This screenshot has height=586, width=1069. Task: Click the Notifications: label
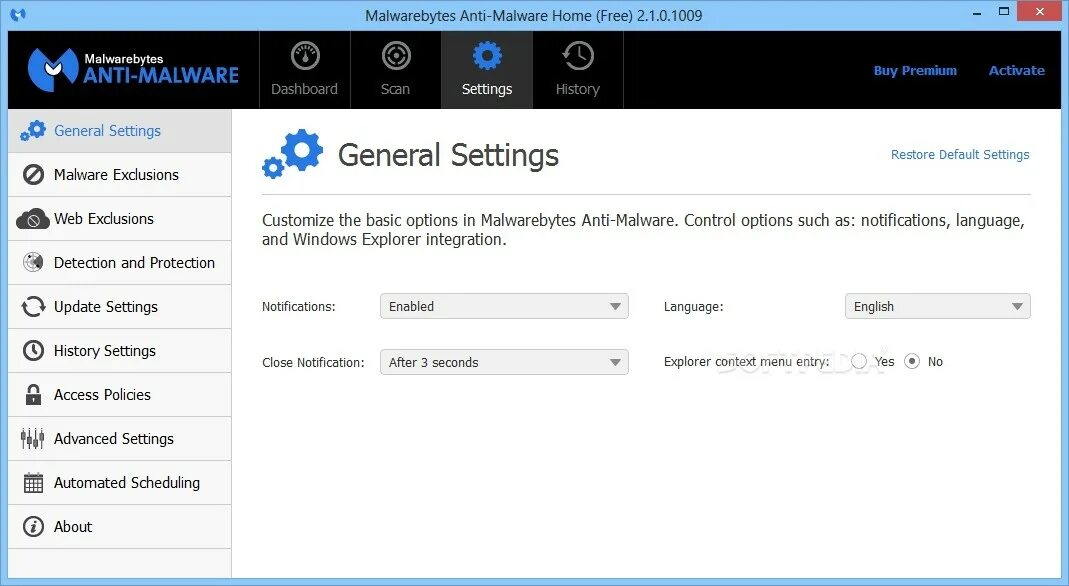coord(299,307)
